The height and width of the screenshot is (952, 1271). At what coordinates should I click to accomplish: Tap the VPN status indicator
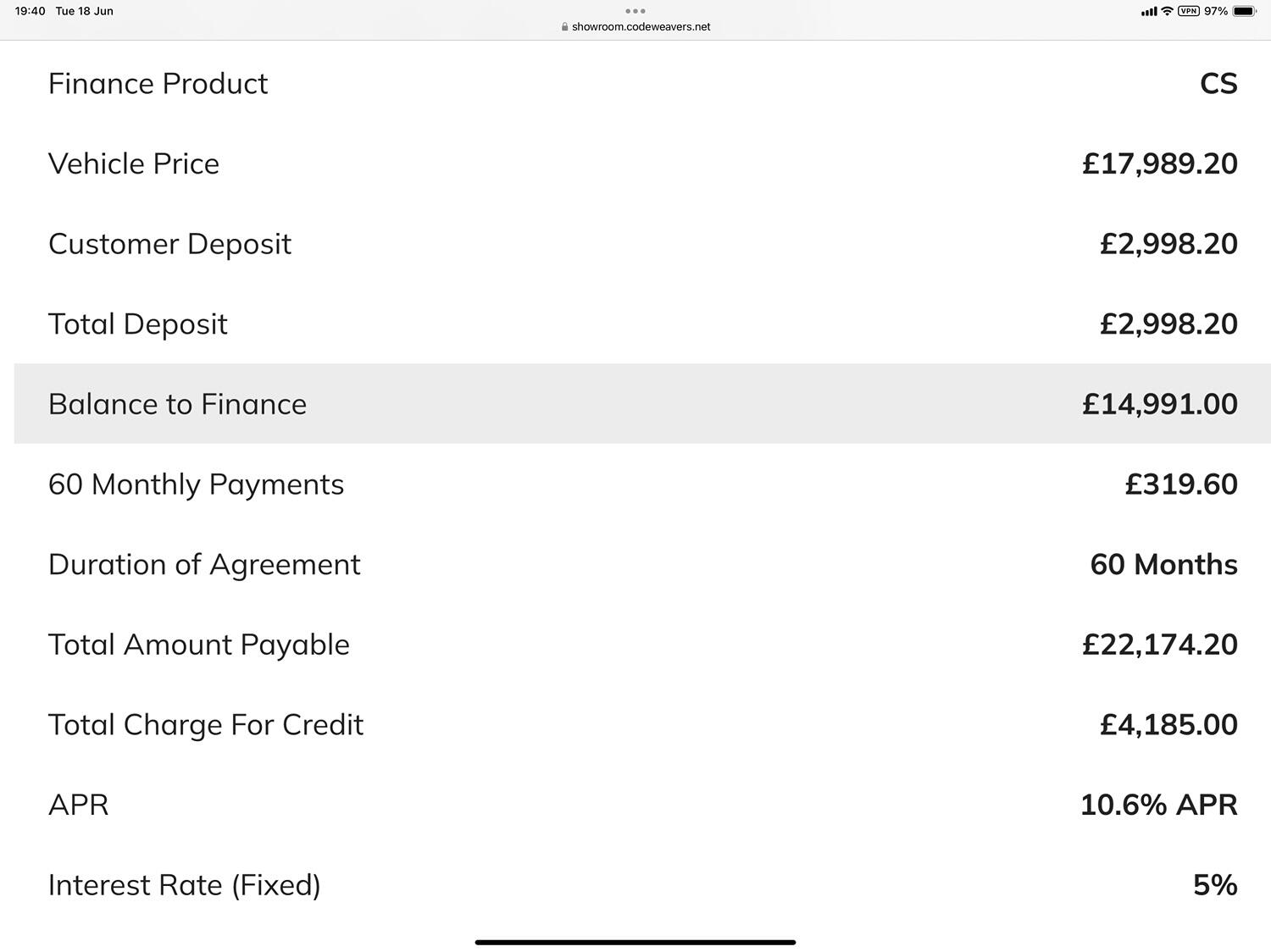coord(1189,11)
